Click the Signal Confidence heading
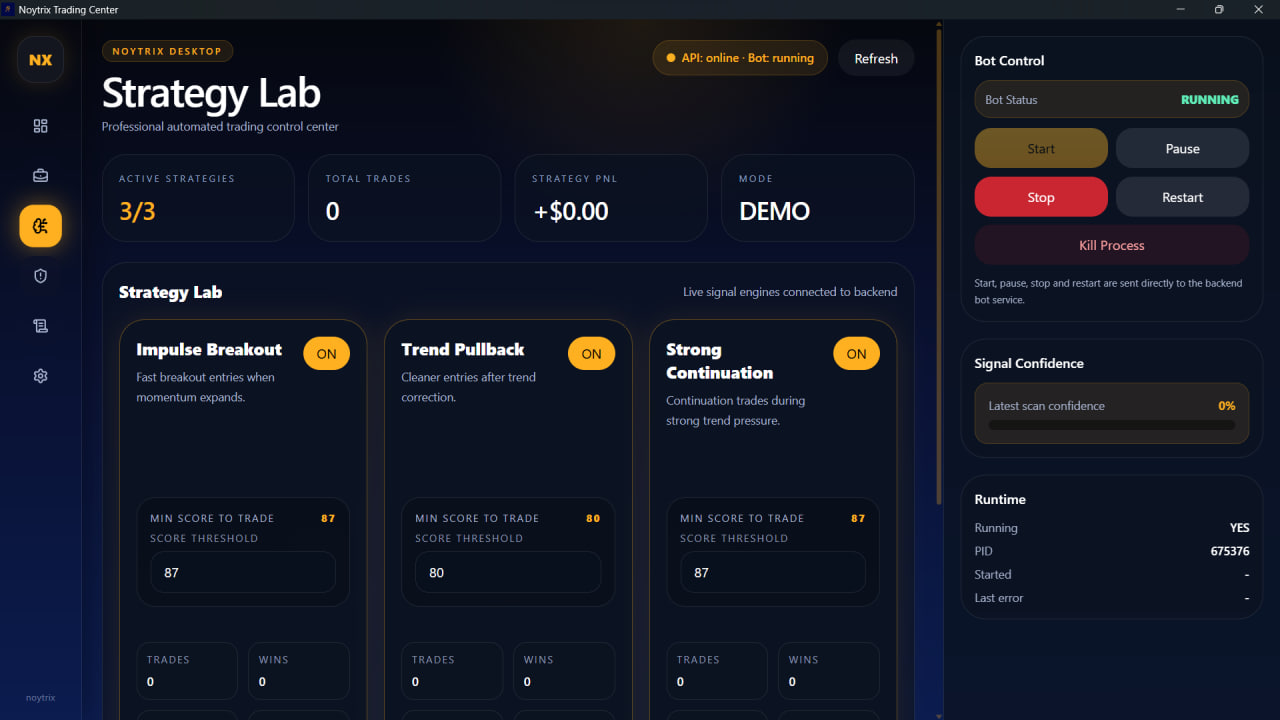 click(x=1029, y=364)
